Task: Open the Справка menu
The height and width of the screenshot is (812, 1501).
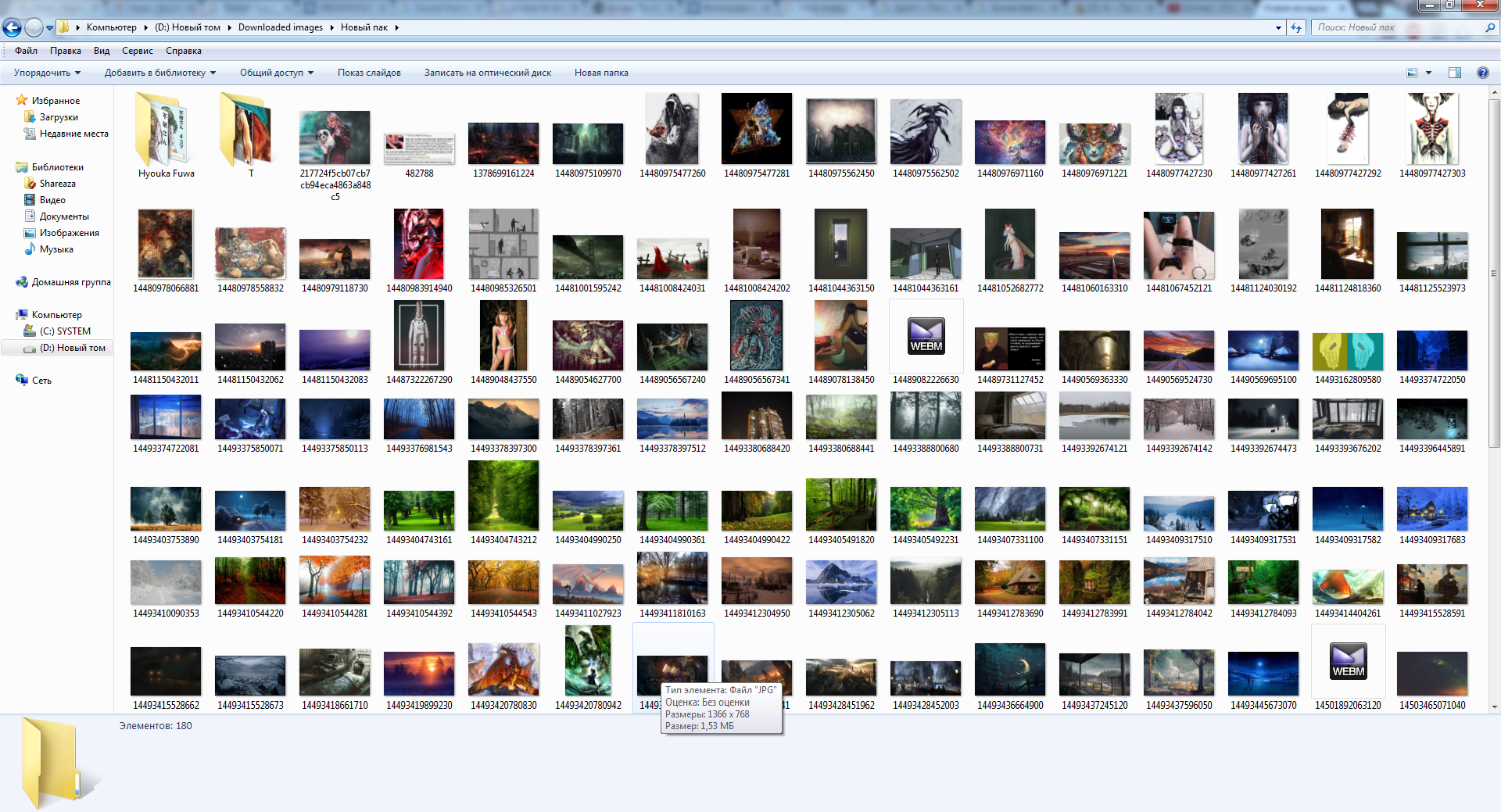Action: [x=184, y=51]
